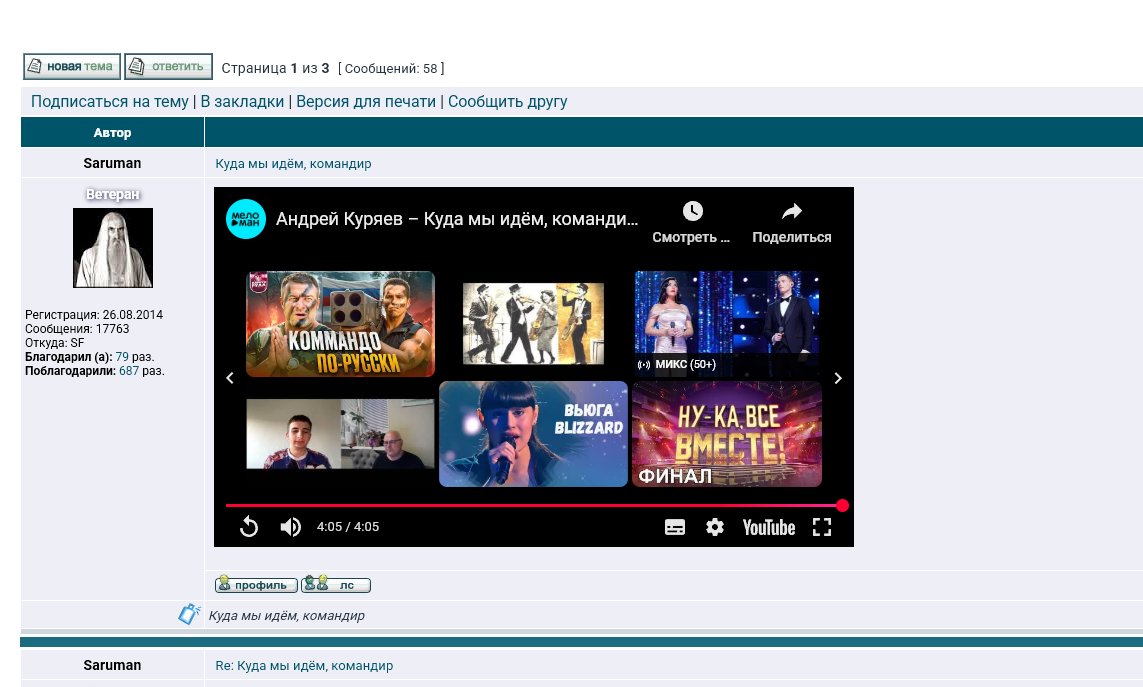
Task: Click the '[ Сообщений: 58 ]' counter text
Action: [391, 69]
